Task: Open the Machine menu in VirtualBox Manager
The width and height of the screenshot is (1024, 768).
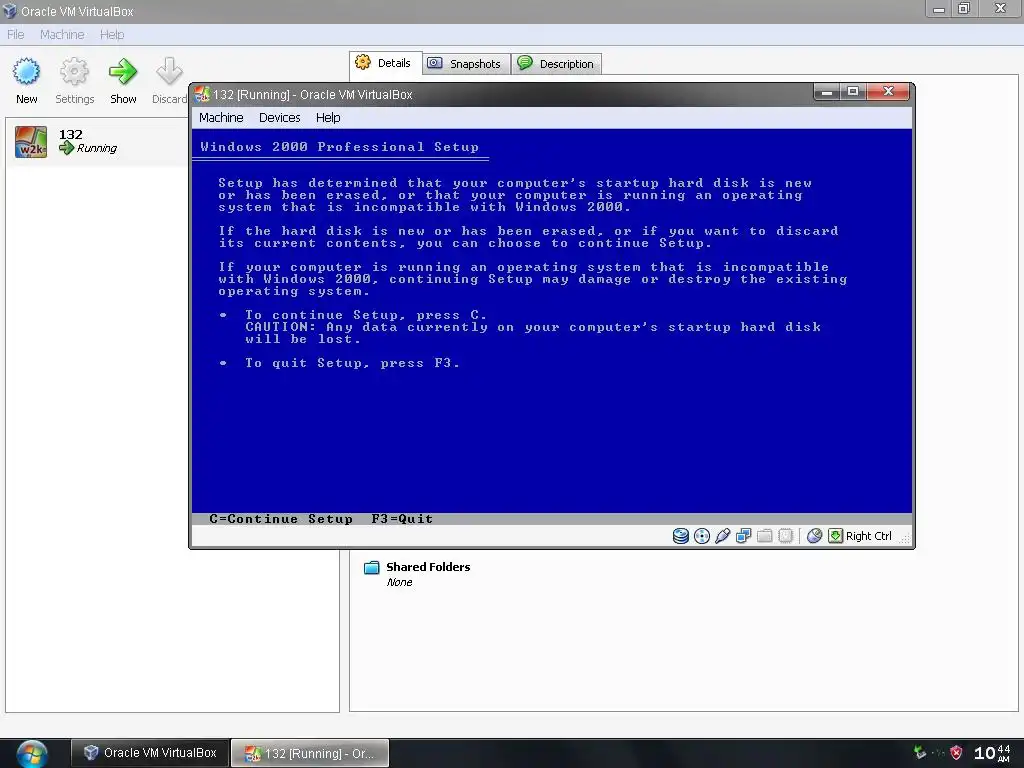Action: pyautogui.click(x=62, y=35)
